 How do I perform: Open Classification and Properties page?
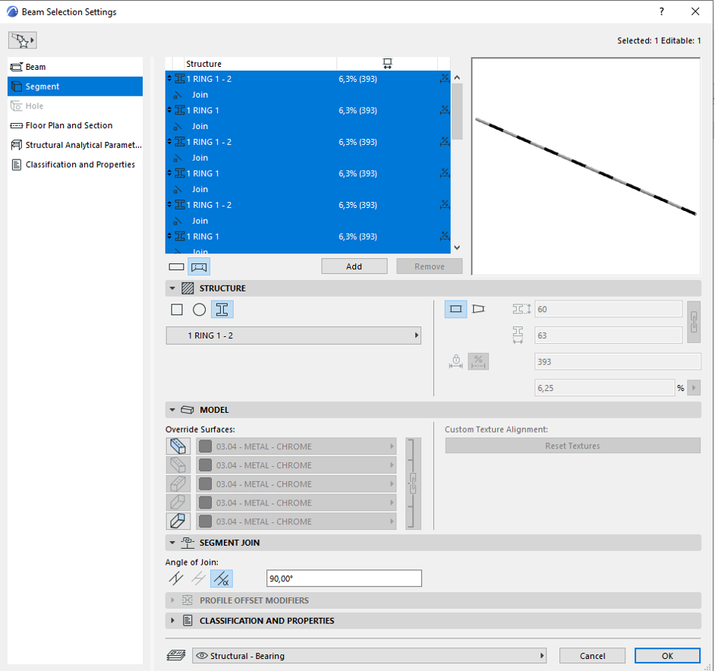coord(75,165)
